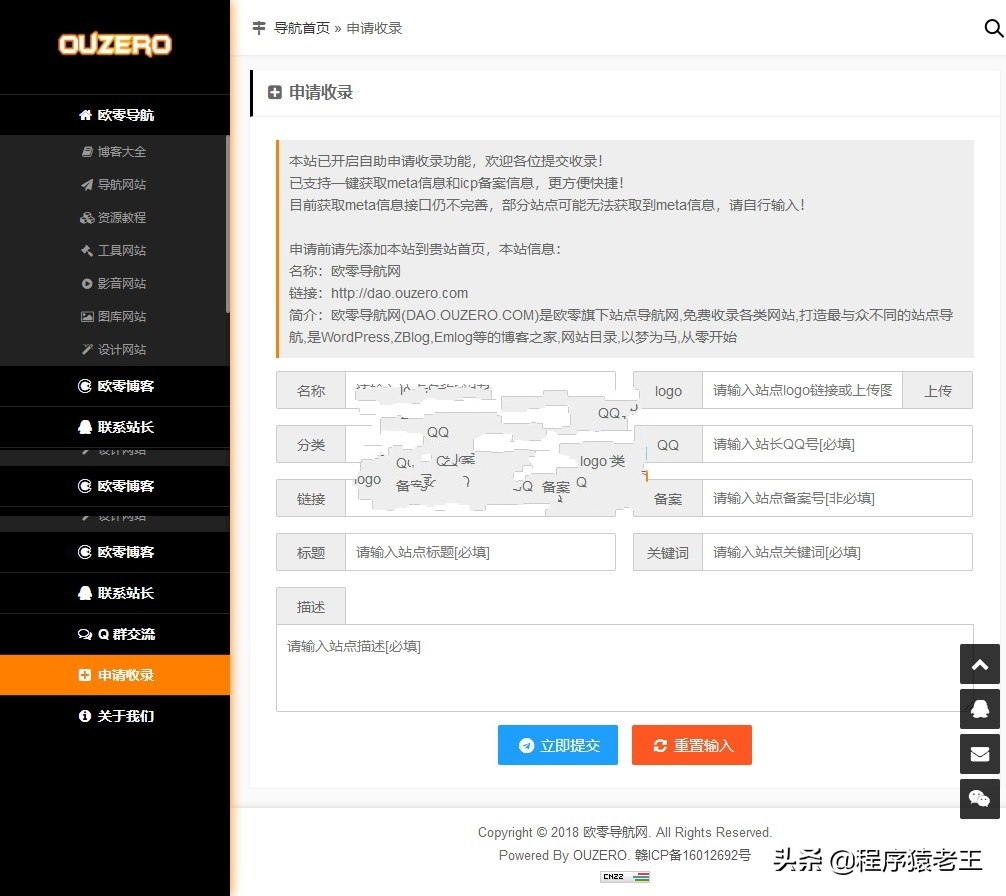Select 影音网站 in the sidebar

(x=115, y=283)
